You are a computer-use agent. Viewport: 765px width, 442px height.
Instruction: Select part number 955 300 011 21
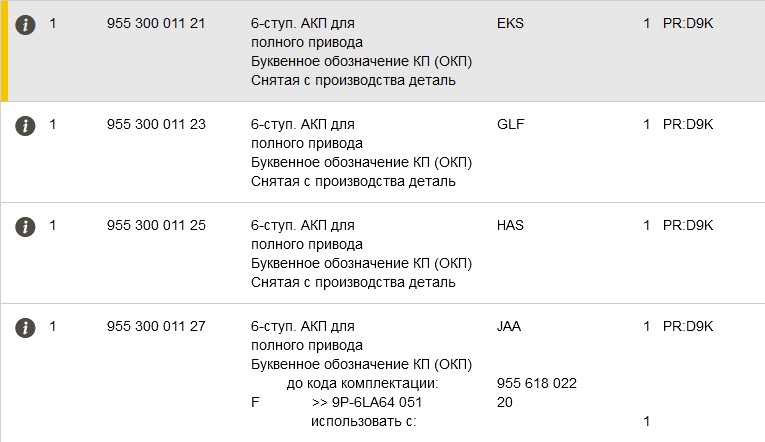click(156, 23)
